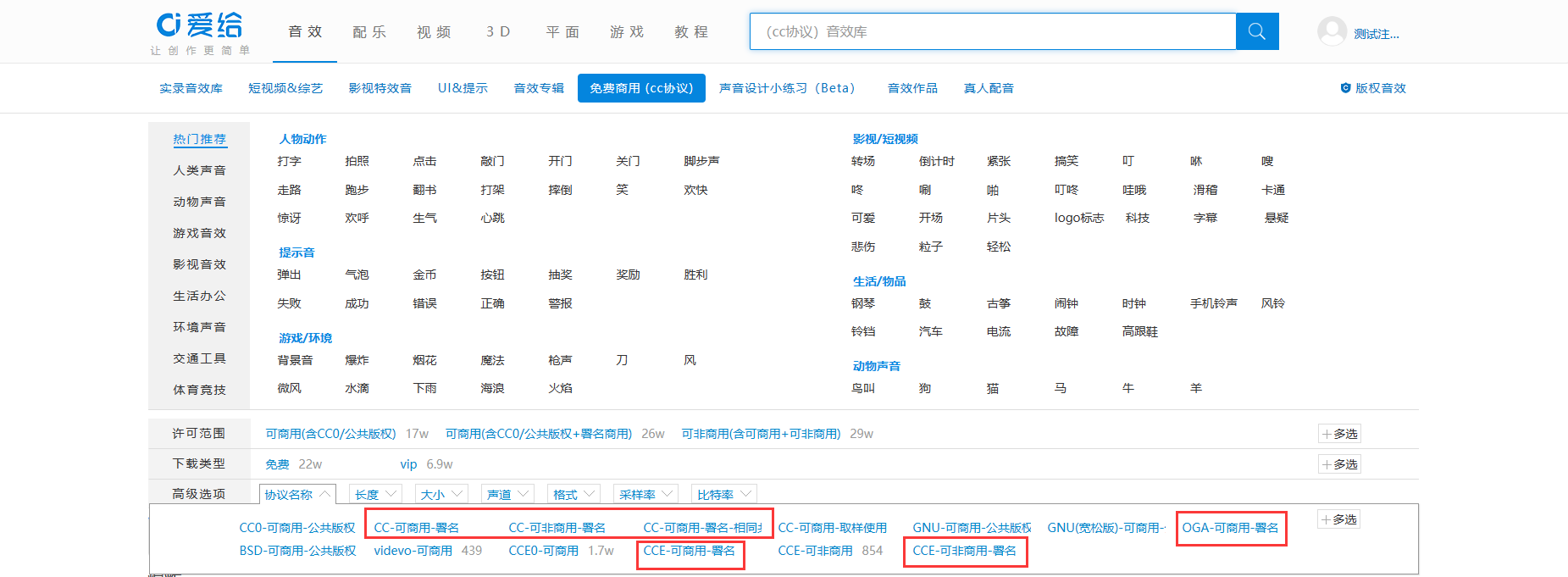The image size is (1568, 577).
Task: Click the 手机铃声 sound tag
Action: tap(1213, 303)
